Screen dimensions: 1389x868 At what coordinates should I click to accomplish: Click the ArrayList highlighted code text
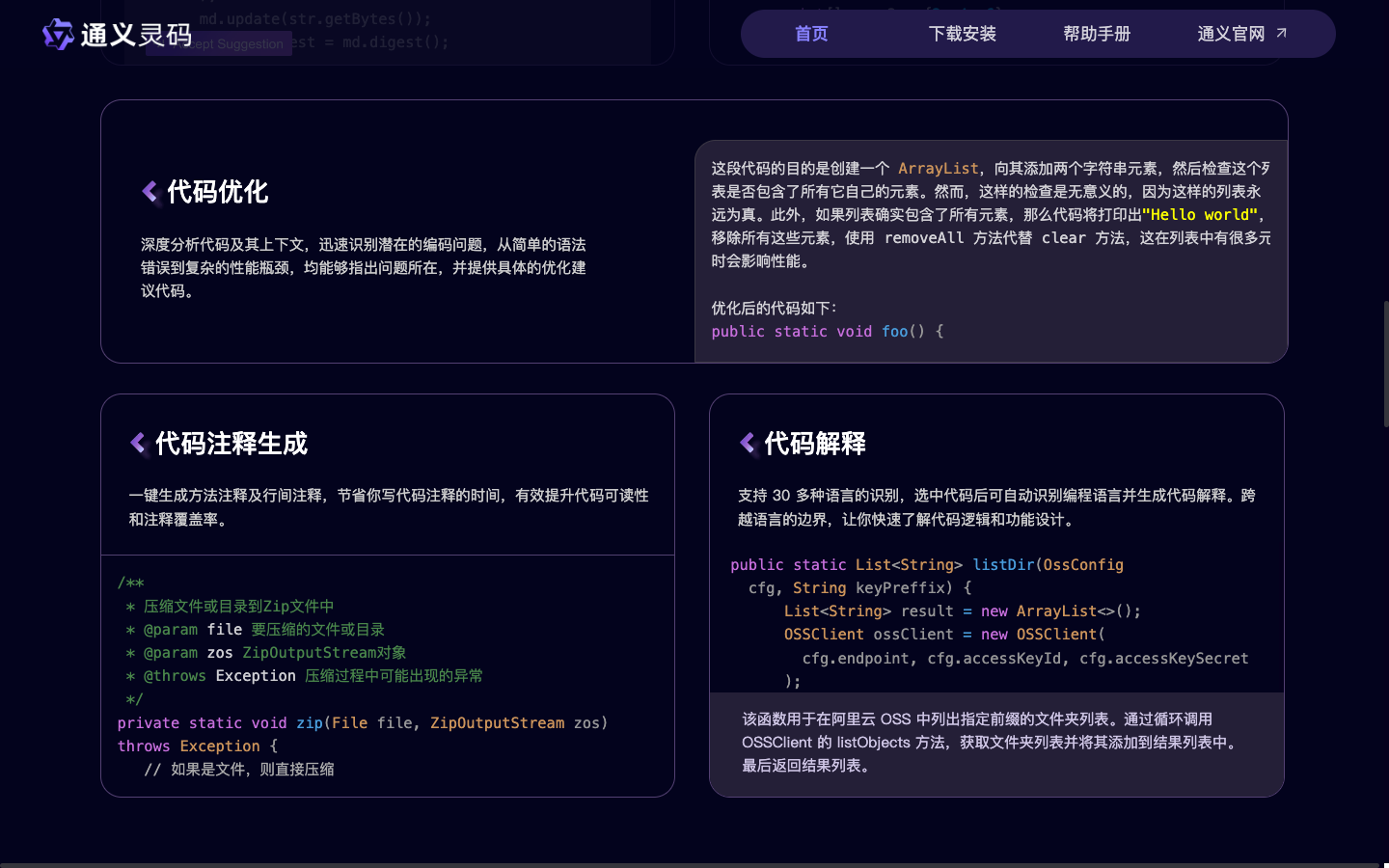[938, 168]
